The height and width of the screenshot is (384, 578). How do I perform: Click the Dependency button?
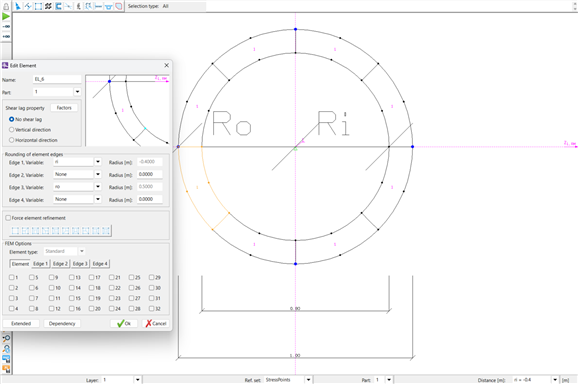[x=62, y=324]
